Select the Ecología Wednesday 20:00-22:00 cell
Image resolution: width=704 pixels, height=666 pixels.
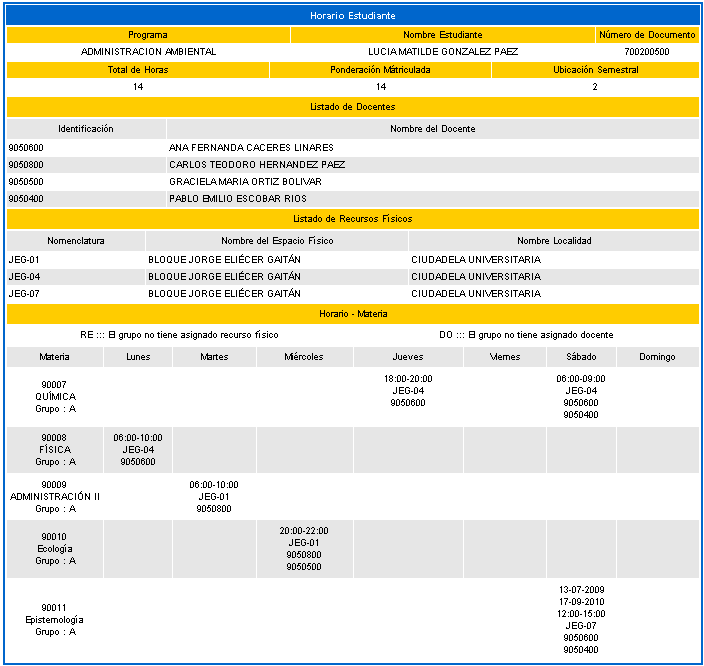pyautogui.click(x=304, y=549)
